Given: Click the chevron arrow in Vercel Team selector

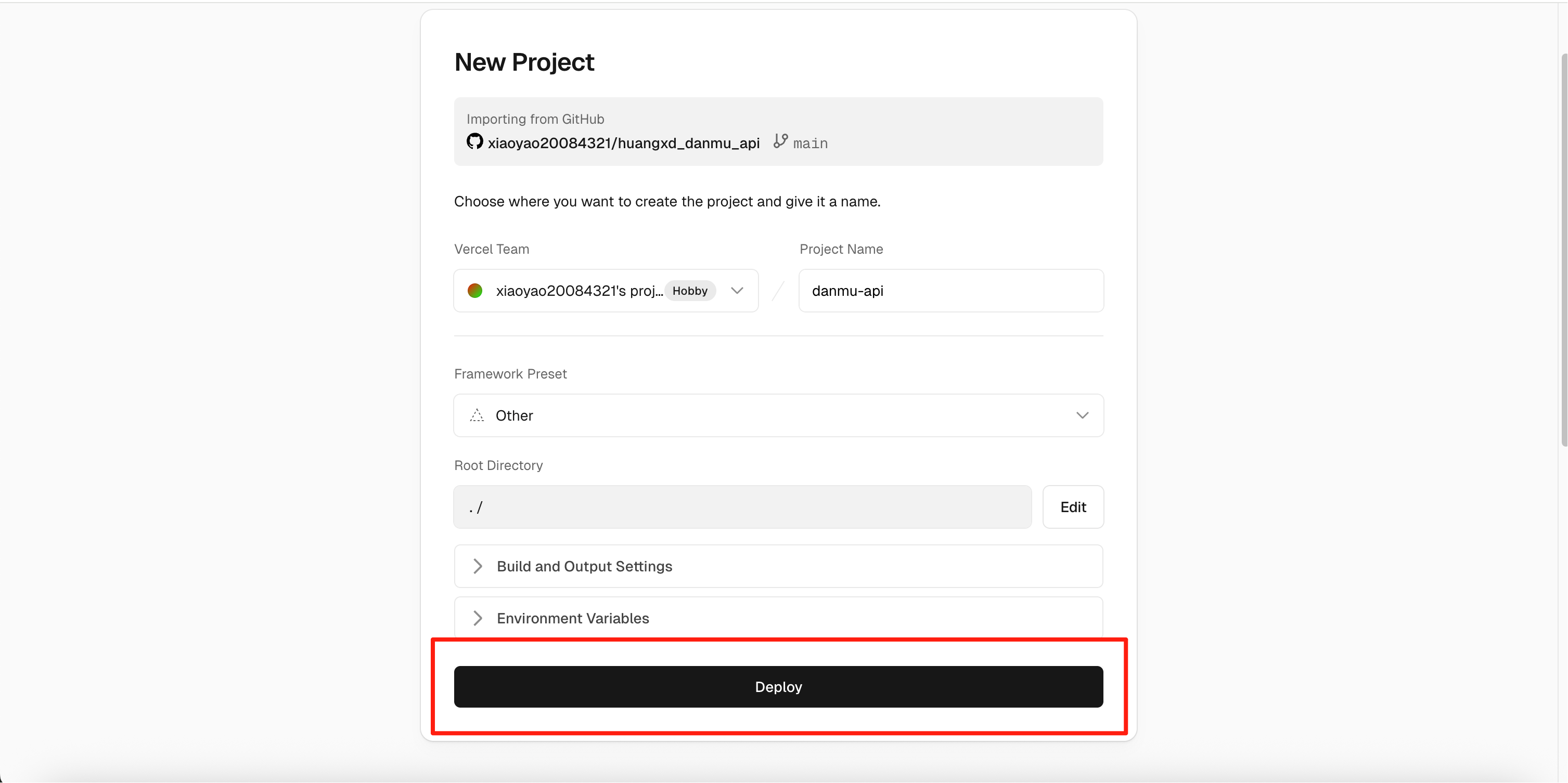Looking at the screenshot, I should 737,291.
